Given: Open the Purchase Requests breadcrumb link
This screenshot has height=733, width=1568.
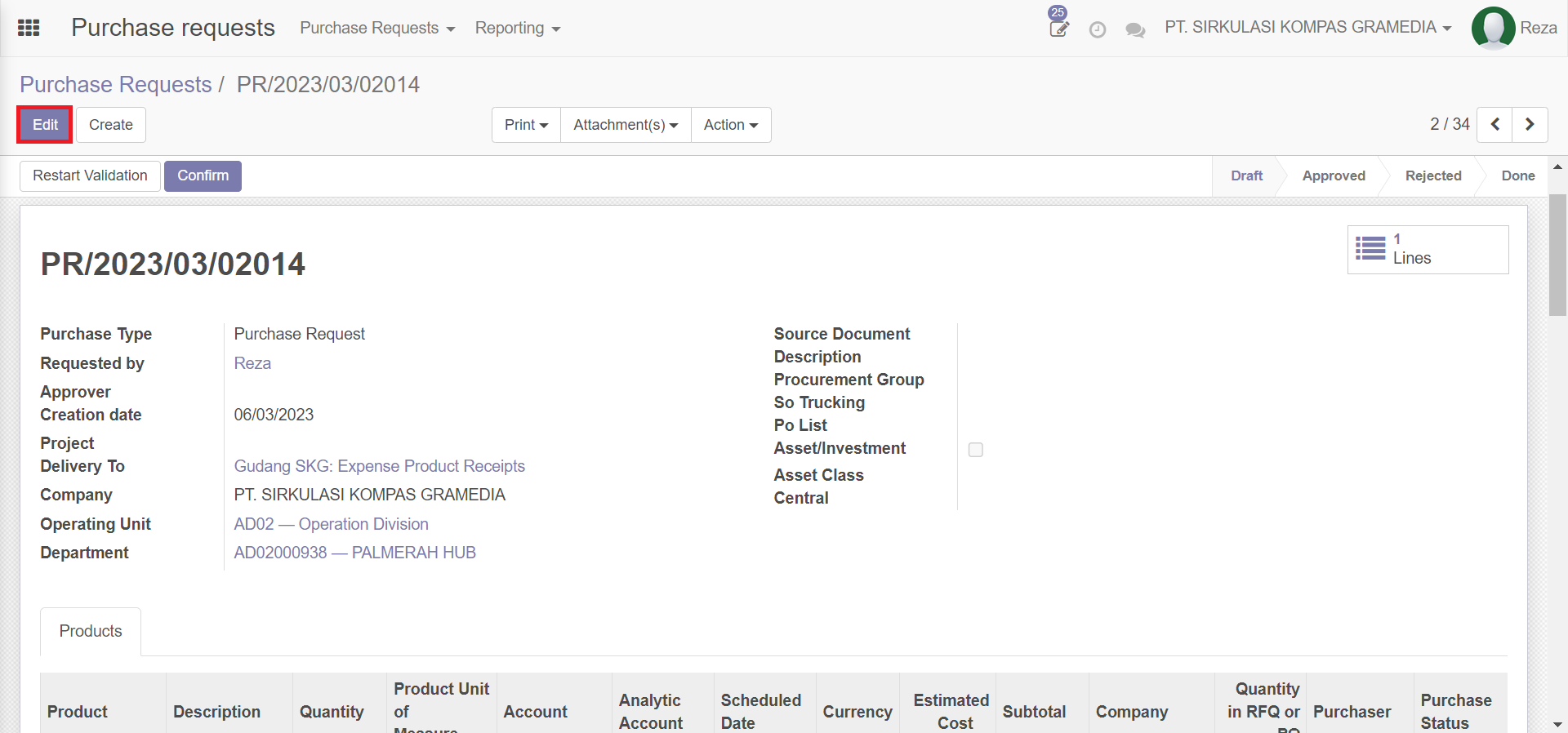Looking at the screenshot, I should coord(116,84).
